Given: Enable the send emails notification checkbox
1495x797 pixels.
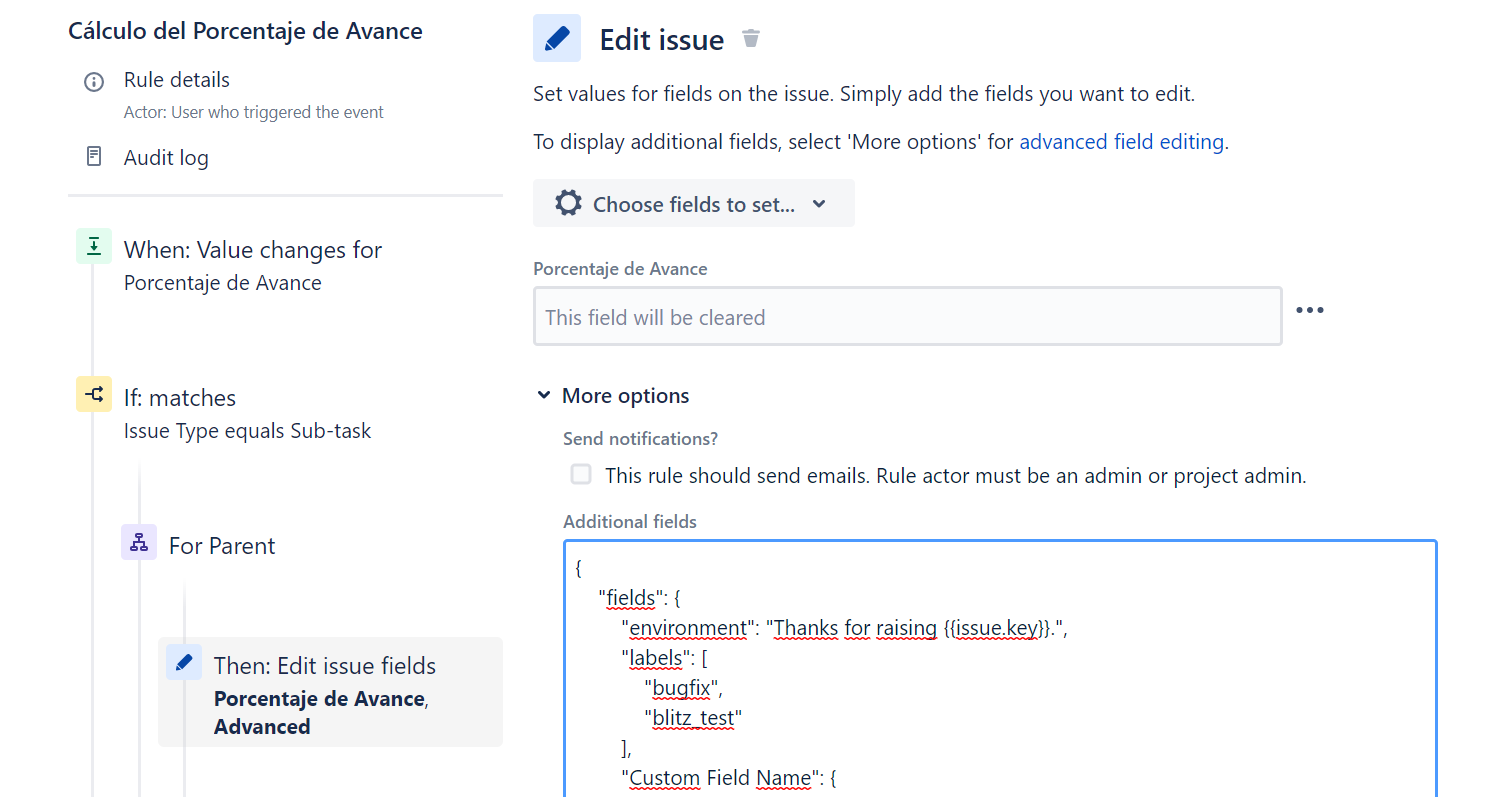Looking at the screenshot, I should 581,475.
